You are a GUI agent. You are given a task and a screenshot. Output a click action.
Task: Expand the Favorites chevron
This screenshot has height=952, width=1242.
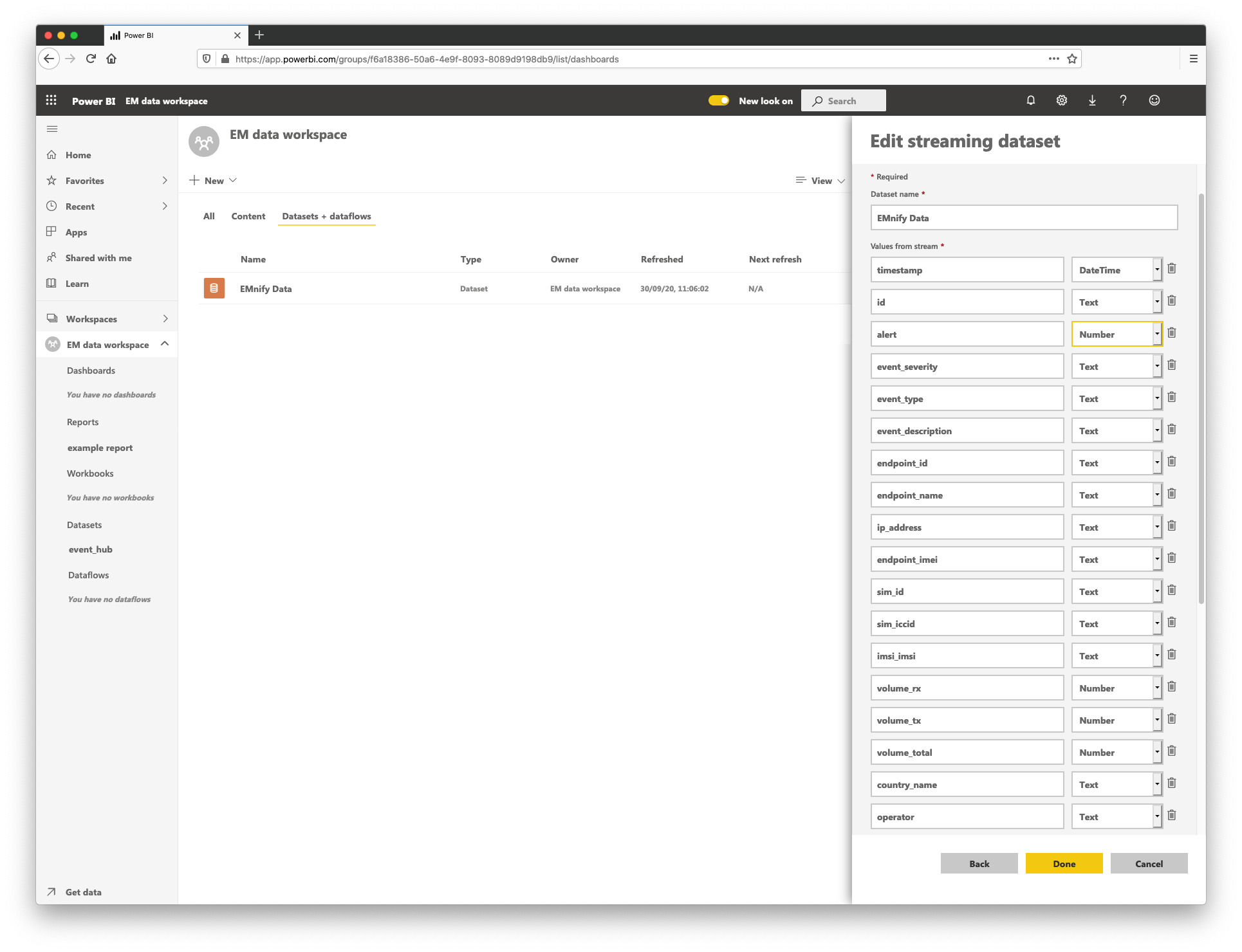[165, 181]
